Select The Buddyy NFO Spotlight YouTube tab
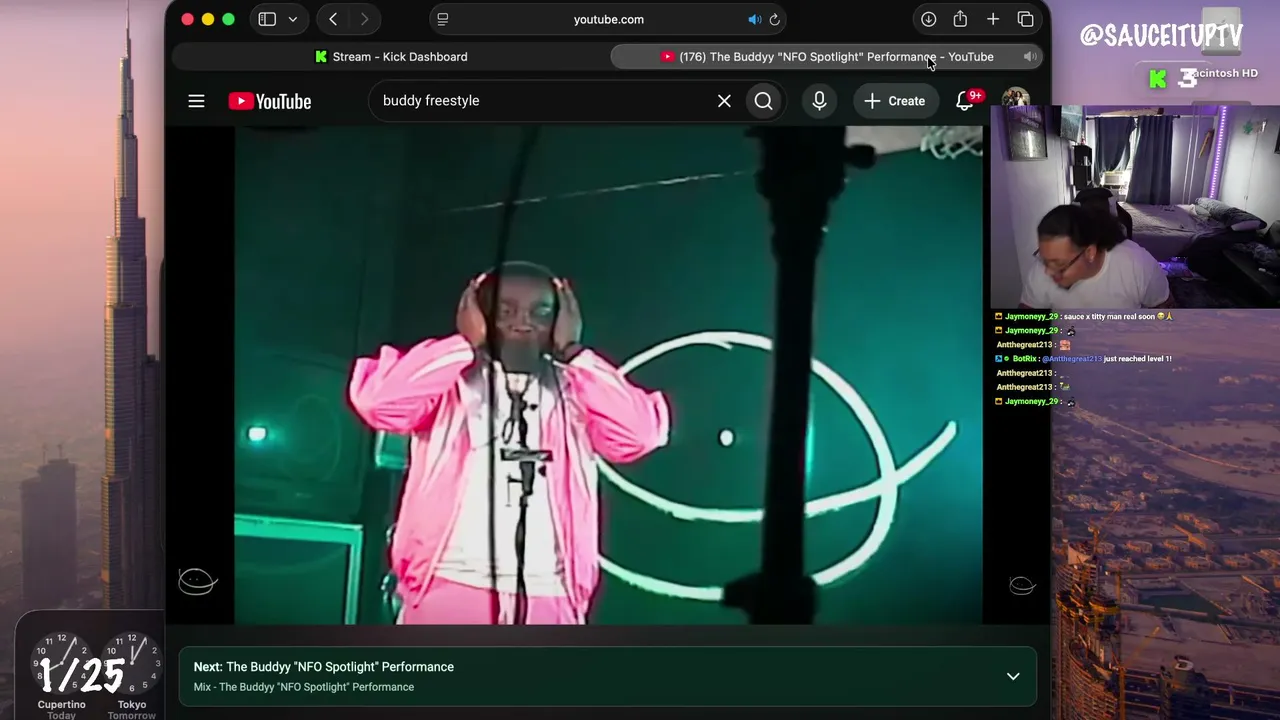This screenshot has height=720, width=1280. [x=827, y=57]
